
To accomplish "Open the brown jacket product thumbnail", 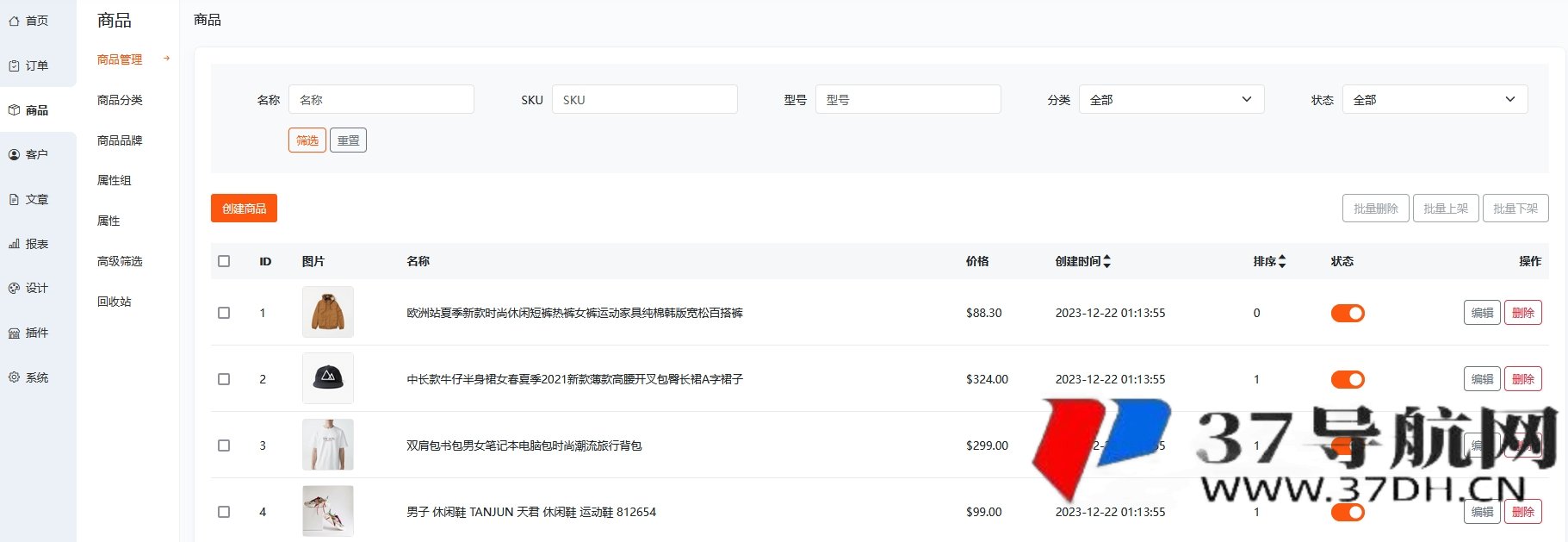I will pyautogui.click(x=328, y=312).
